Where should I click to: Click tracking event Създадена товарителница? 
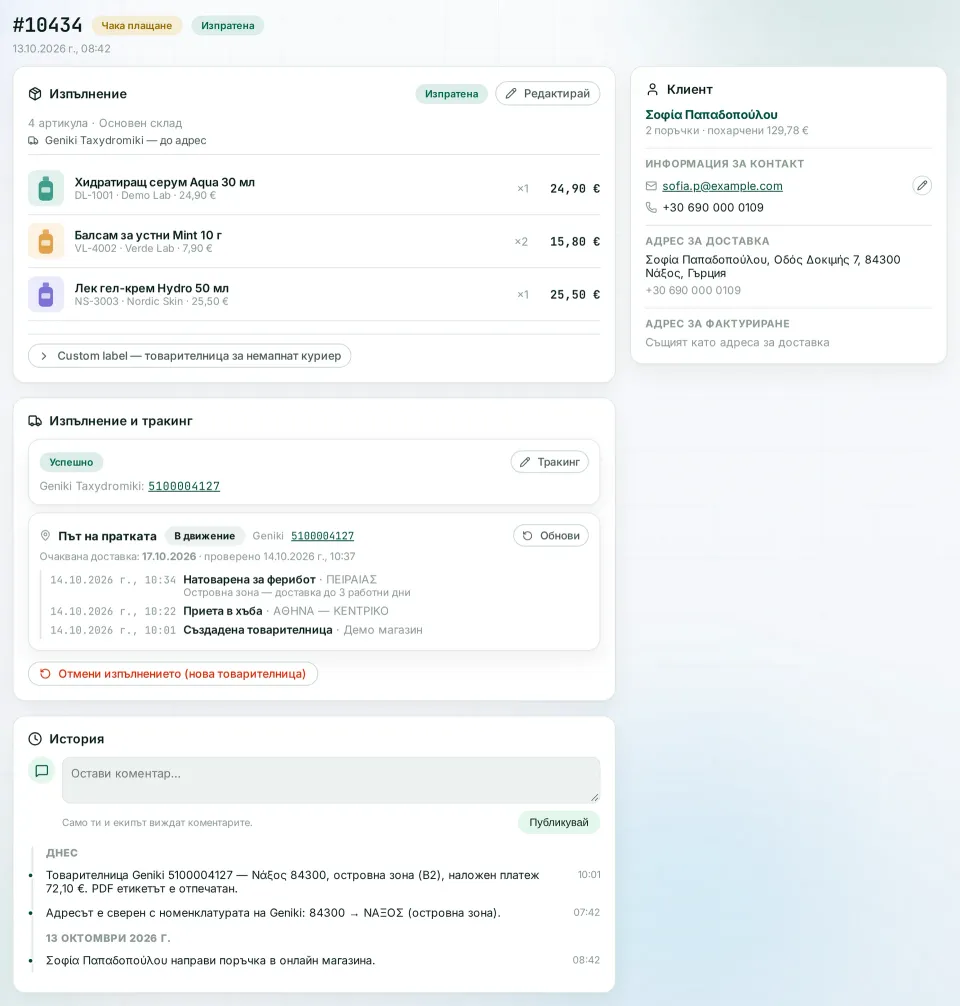(x=258, y=630)
